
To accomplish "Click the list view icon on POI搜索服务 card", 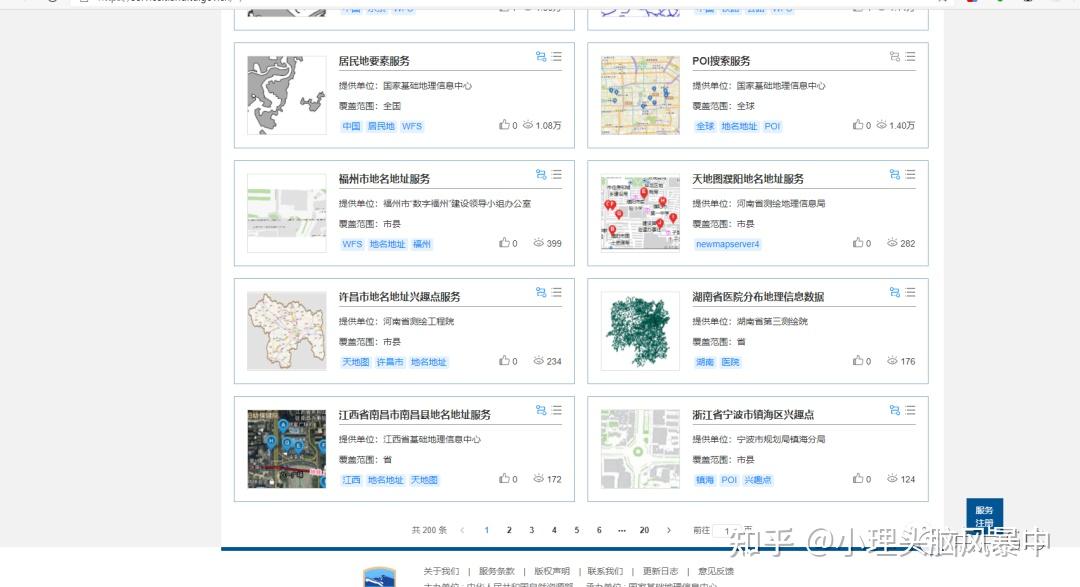I will coord(910,57).
